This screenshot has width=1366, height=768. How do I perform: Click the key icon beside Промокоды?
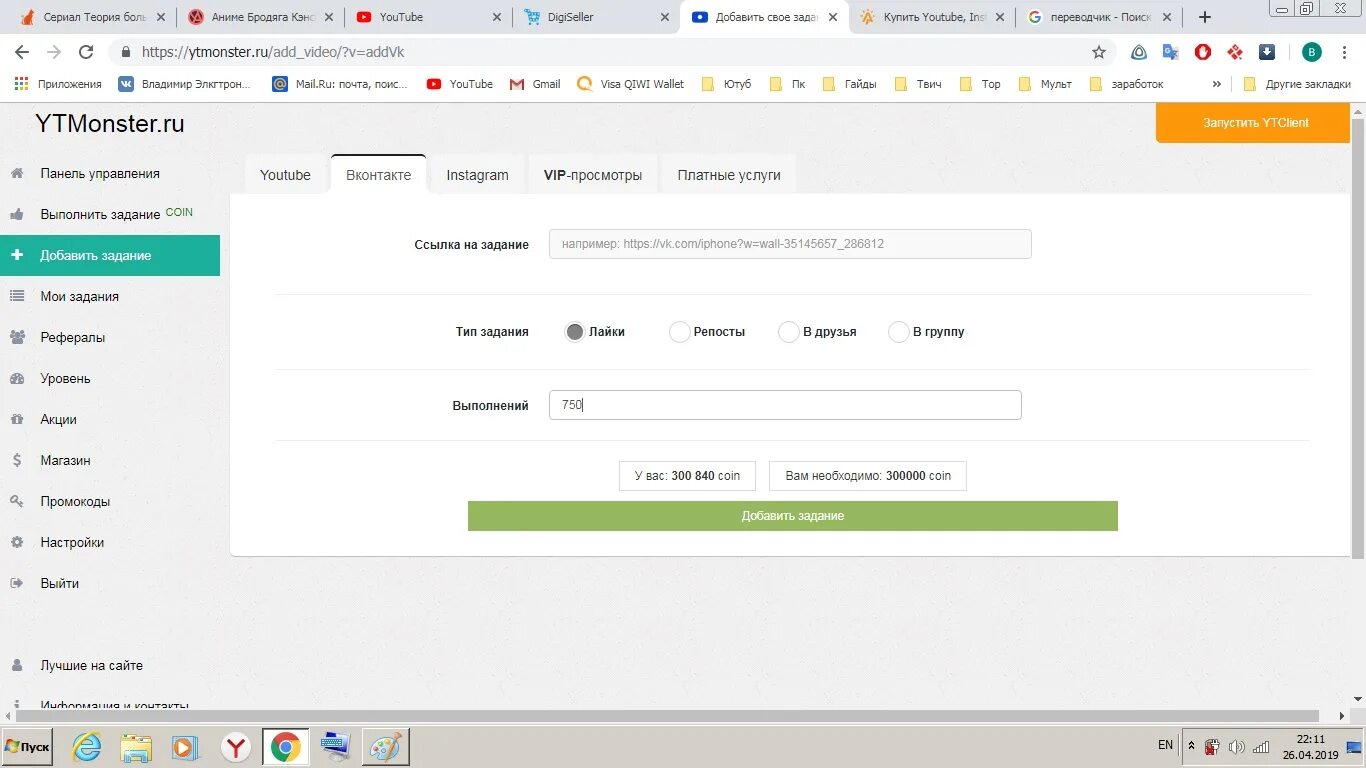17,501
